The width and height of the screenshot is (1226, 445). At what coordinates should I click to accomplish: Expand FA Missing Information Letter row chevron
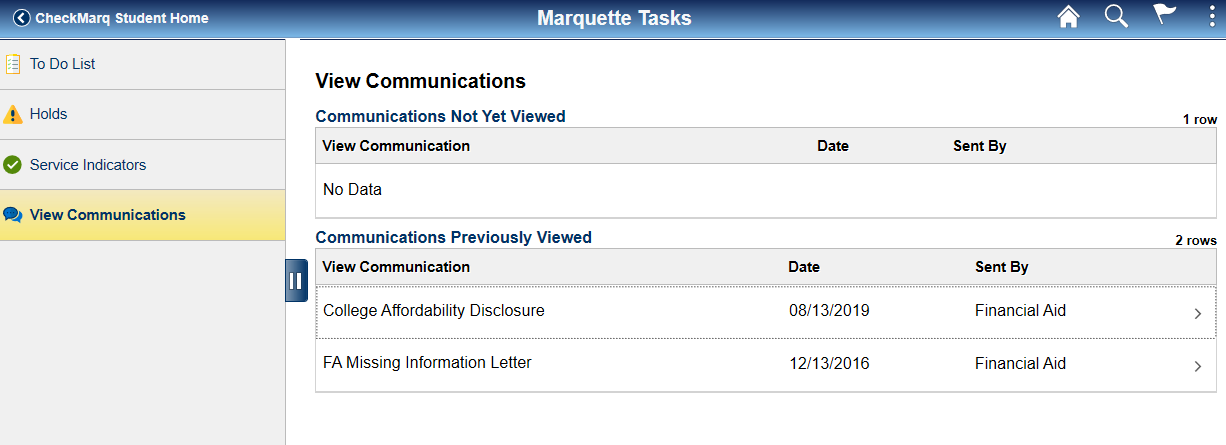[x=1197, y=367]
